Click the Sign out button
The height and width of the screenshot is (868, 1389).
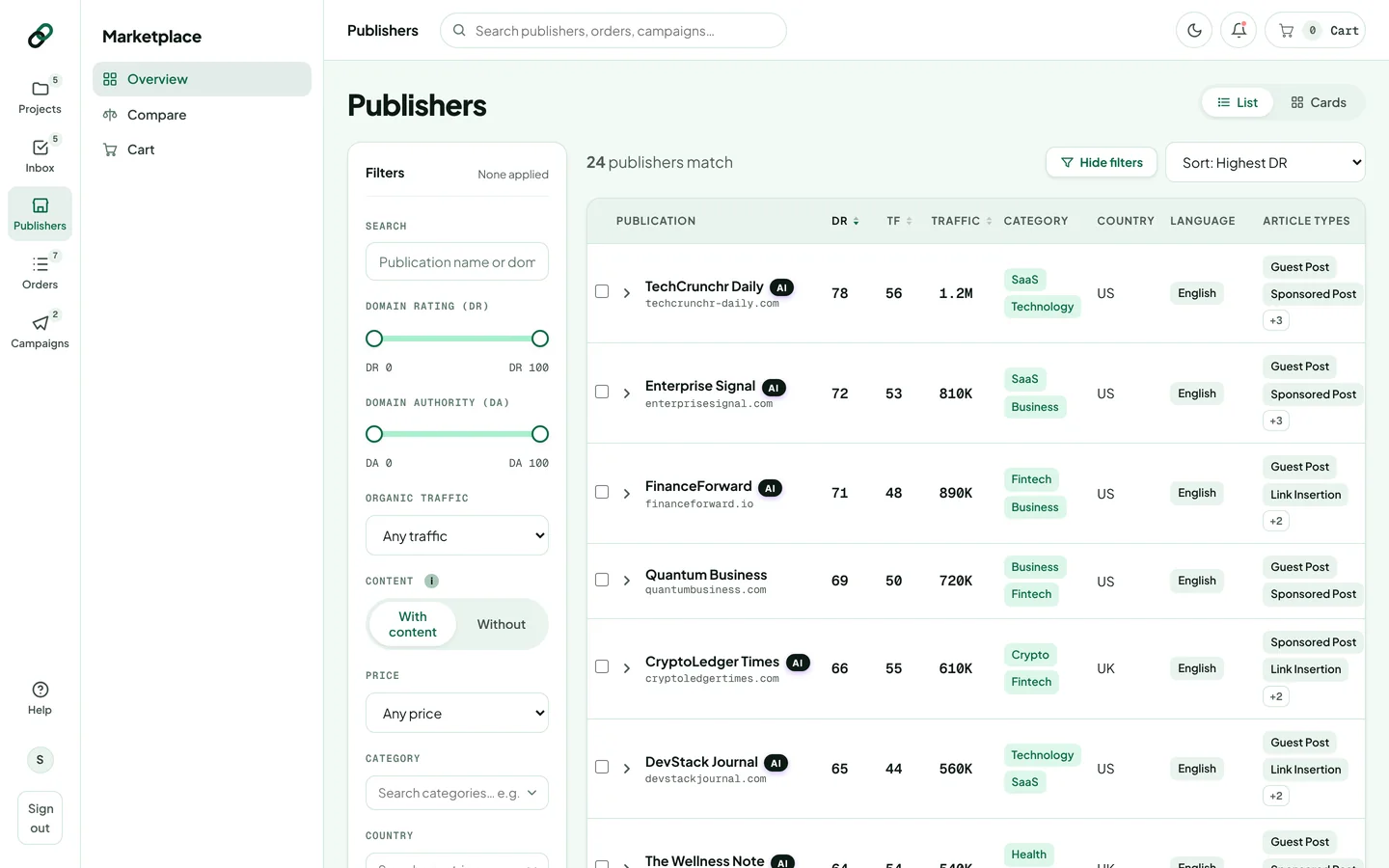click(40, 818)
